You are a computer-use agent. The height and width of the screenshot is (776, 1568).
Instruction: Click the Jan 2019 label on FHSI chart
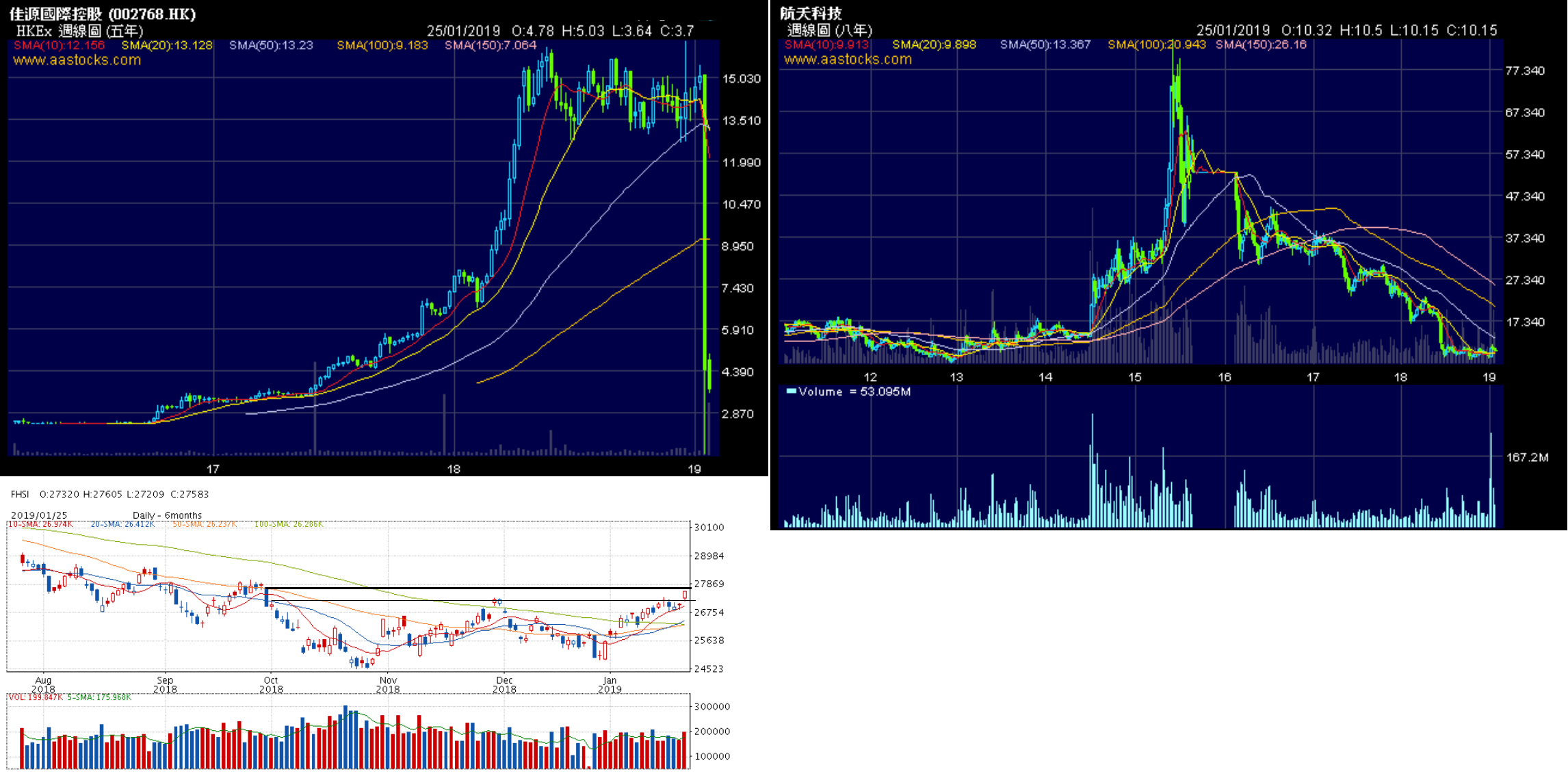coord(610,684)
